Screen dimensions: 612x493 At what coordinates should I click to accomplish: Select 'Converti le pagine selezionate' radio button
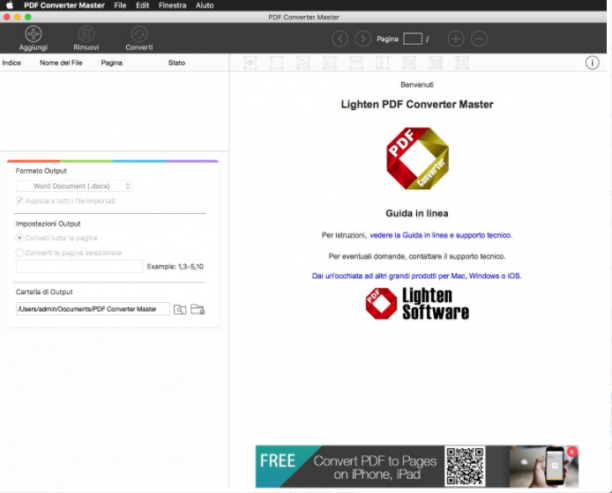coord(19,253)
